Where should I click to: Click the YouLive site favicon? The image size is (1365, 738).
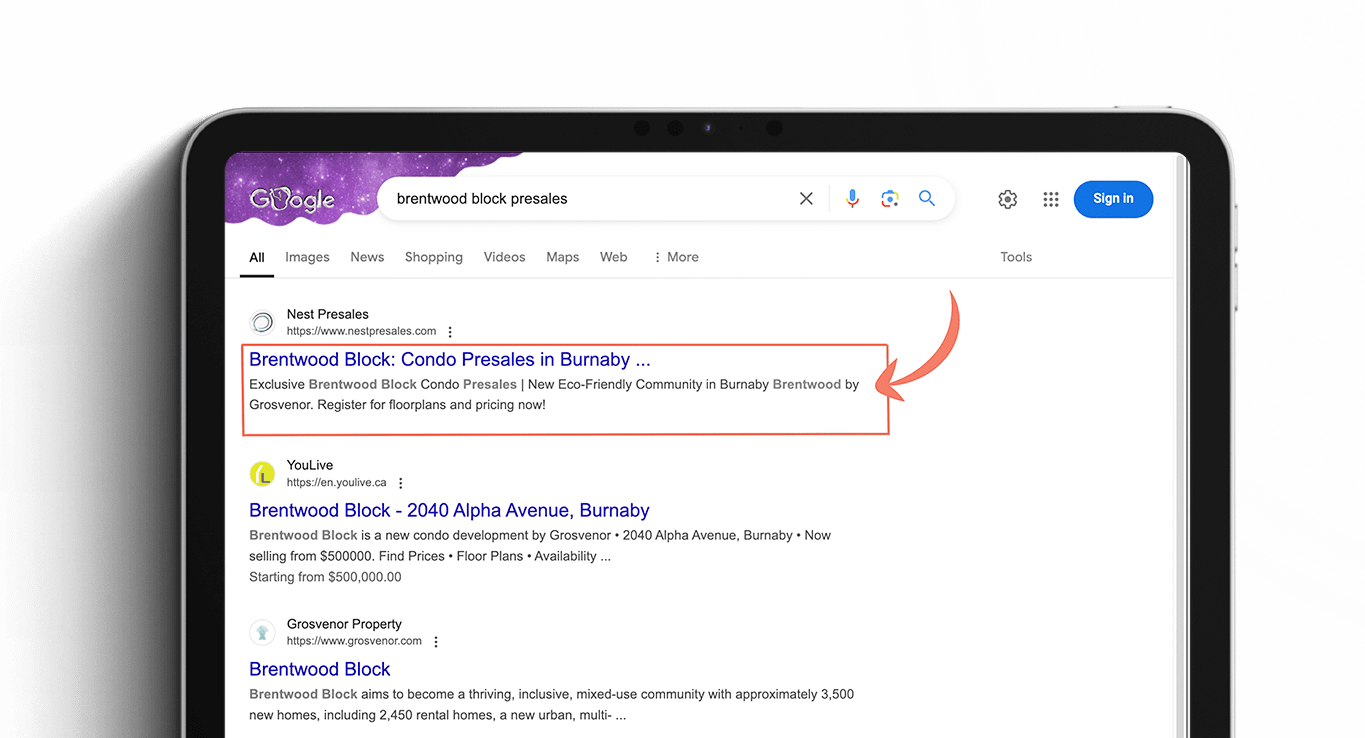262,473
